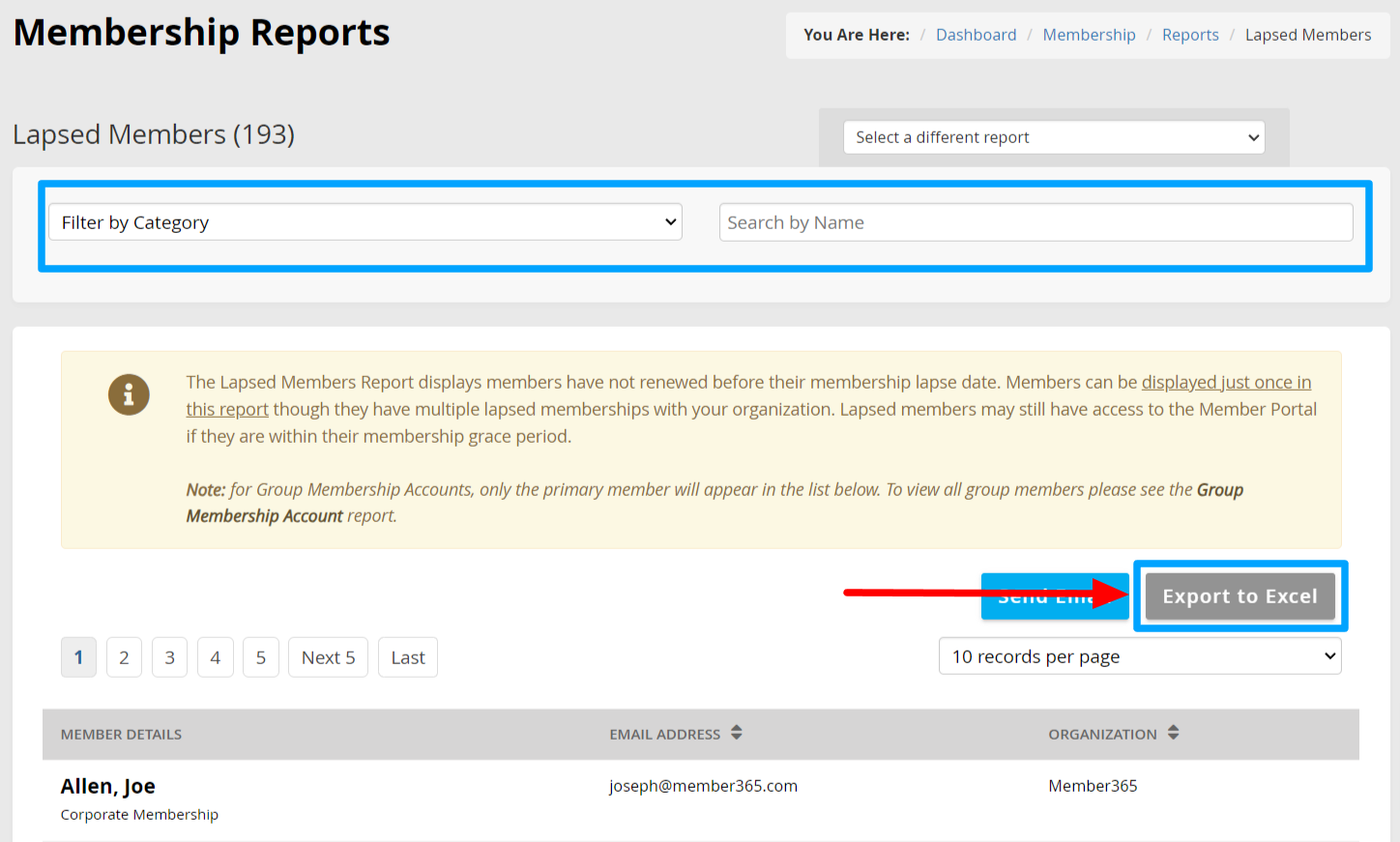Click the Reports breadcrumb link
Image resolution: width=1400 pixels, height=842 pixels.
1190,34
